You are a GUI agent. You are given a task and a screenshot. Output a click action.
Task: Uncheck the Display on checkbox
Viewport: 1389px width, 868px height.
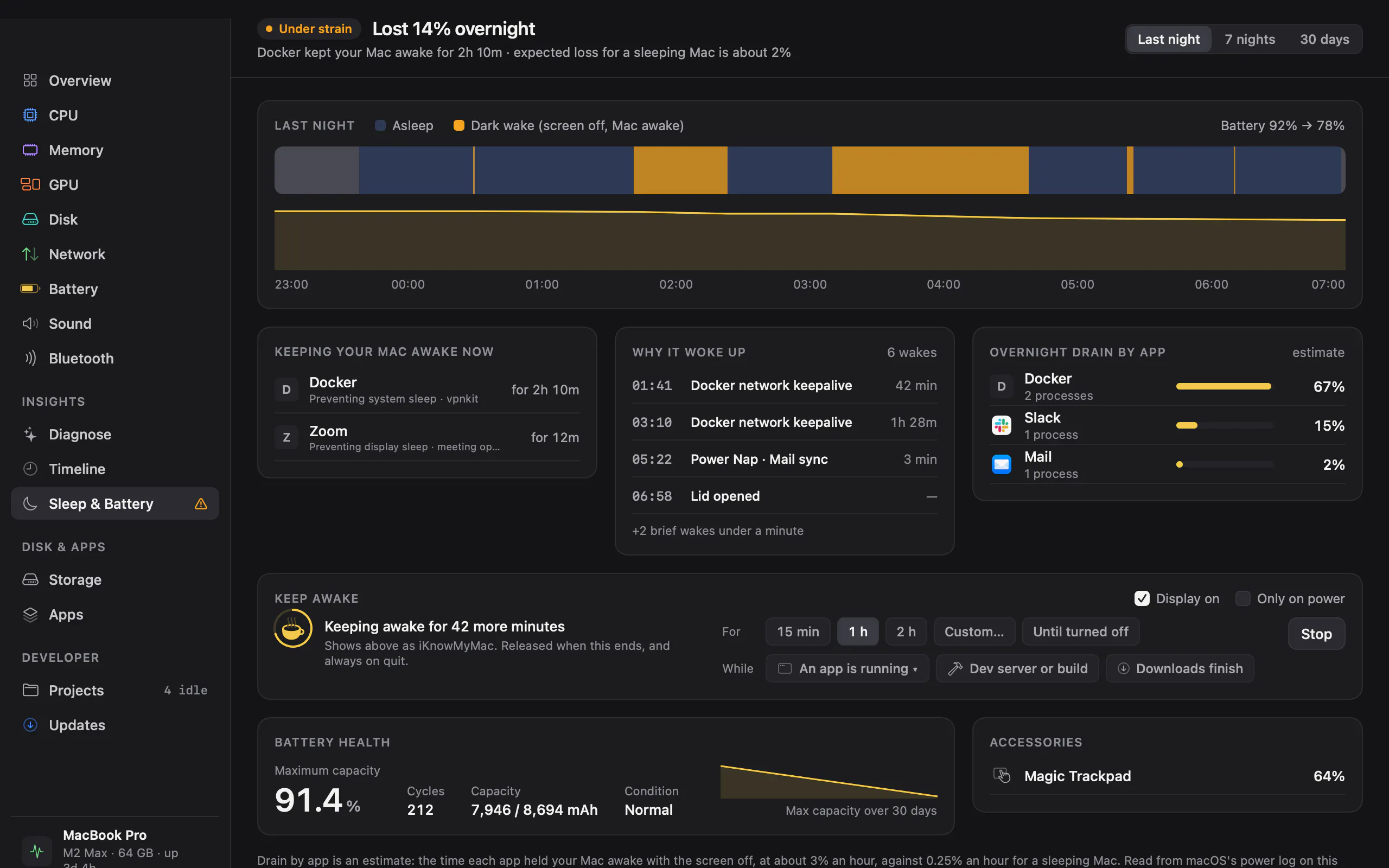pyautogui.click(x=1142, y=598)
